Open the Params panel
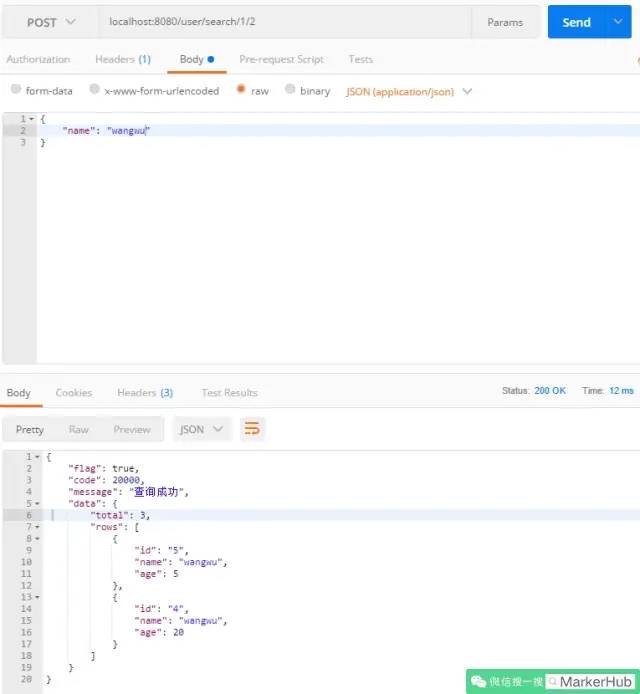Viewport: 640px width, 694px height. tap(505, 22)
